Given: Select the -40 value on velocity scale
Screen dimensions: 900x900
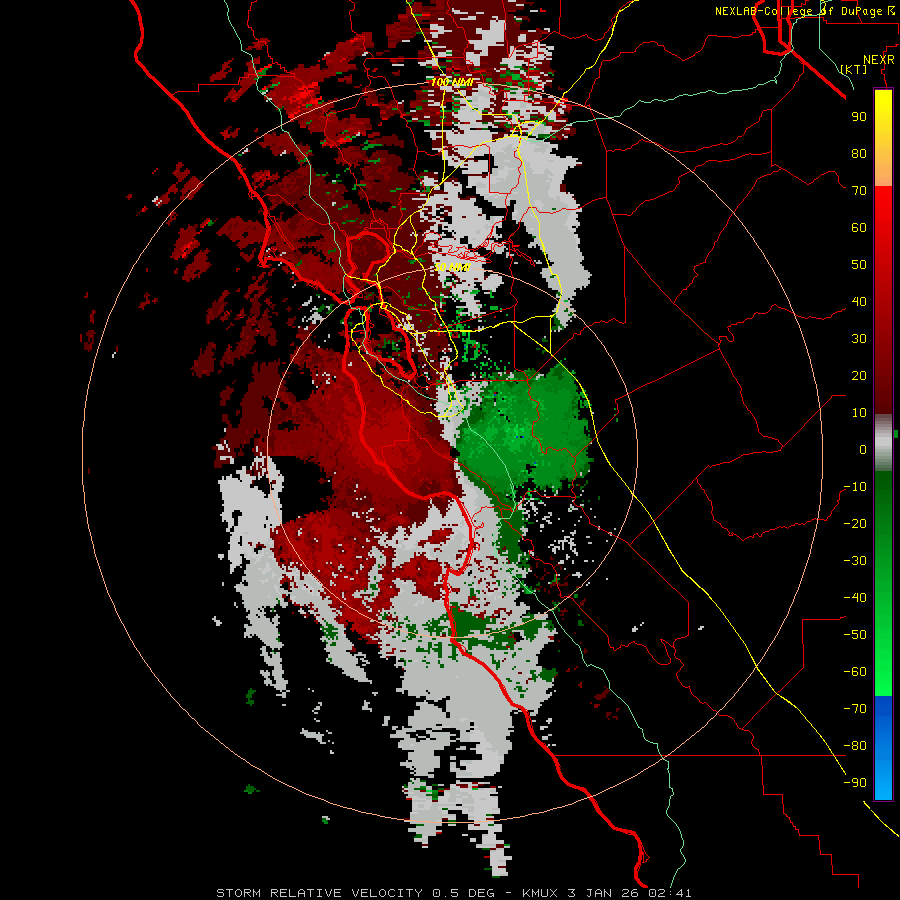Looking at the screenshot, I should click(x=855, y=598).
